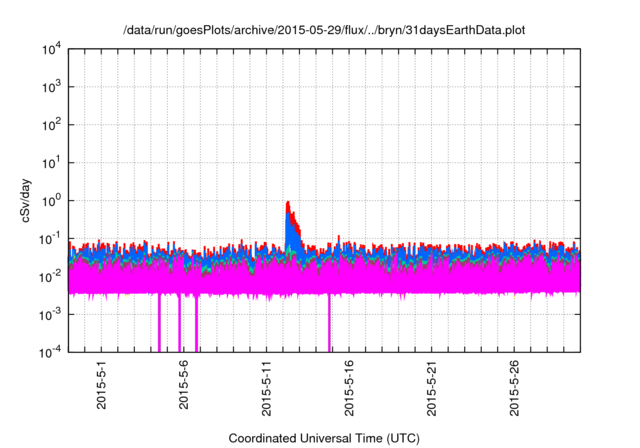Click the 10^-1 y-axis tick label
Screen dimensions: 640x448
pos(50,239)
